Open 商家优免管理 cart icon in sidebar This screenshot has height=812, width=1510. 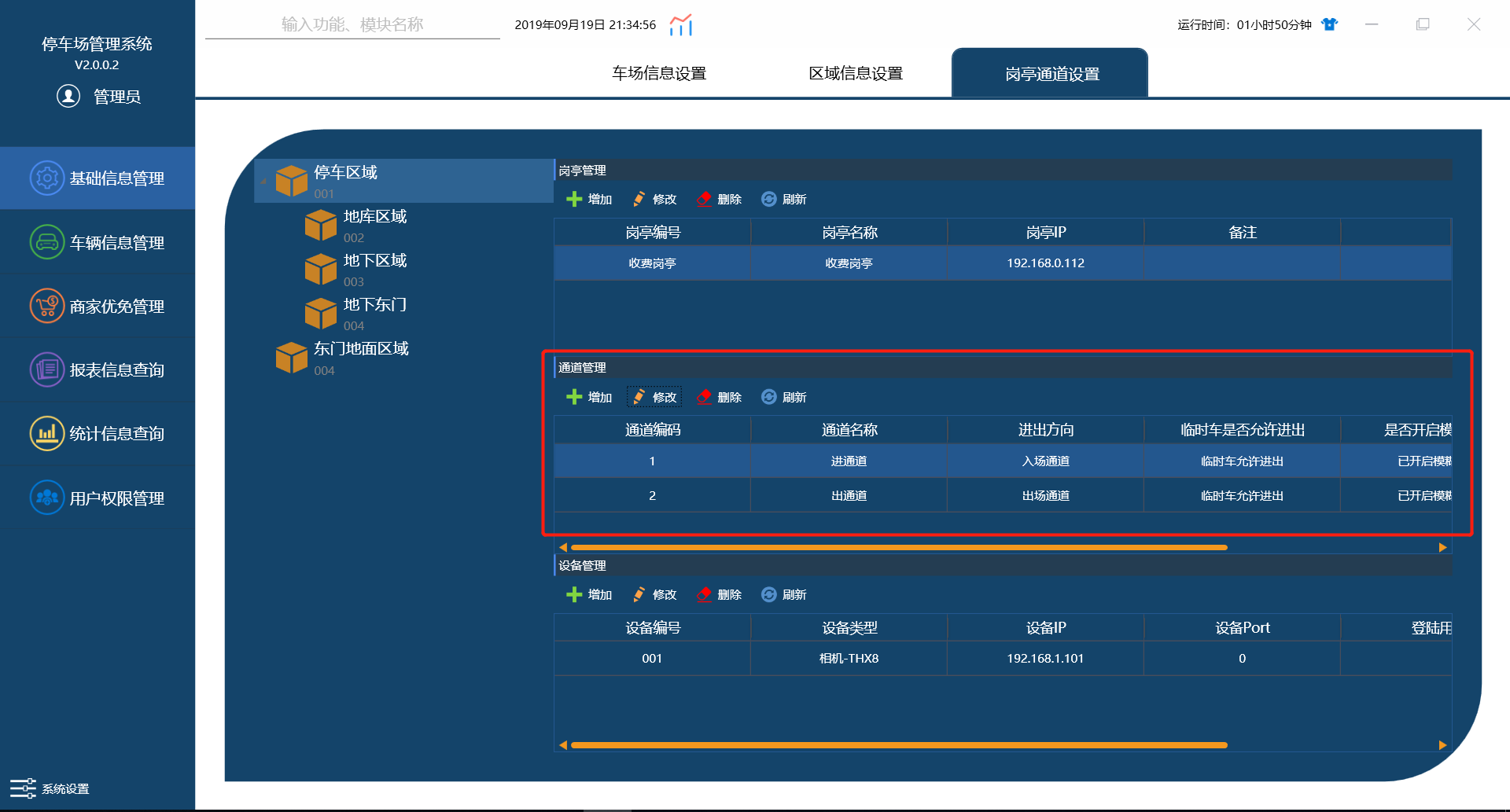coord(47,306)
